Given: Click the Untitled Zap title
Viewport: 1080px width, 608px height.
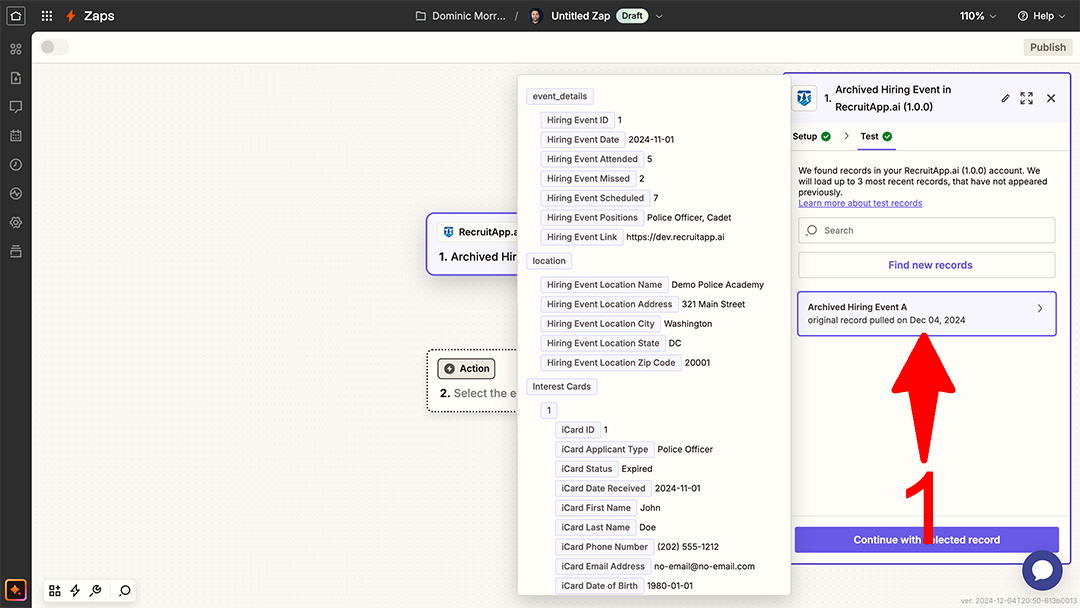Looking at the screenshot, I should (x=580, y=16).
